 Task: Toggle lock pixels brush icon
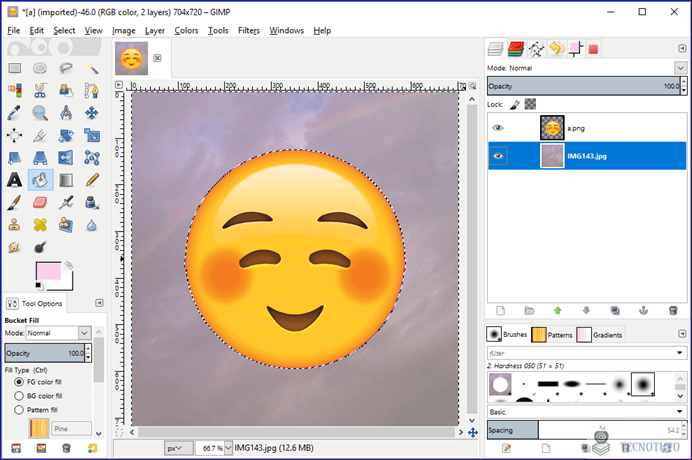515,105
